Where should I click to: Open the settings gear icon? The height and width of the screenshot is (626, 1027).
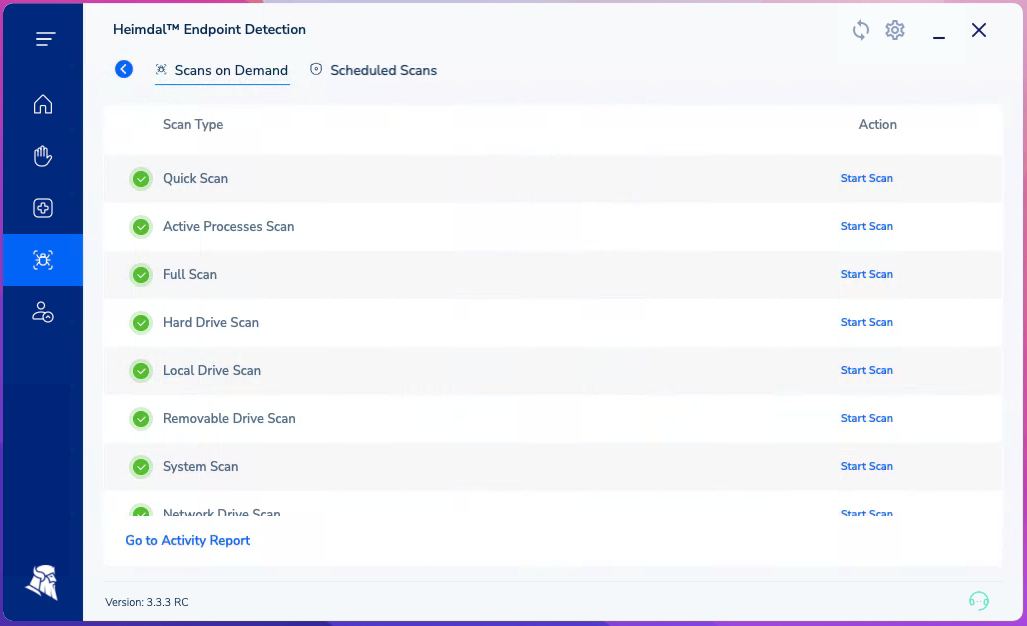click(895, 30)
